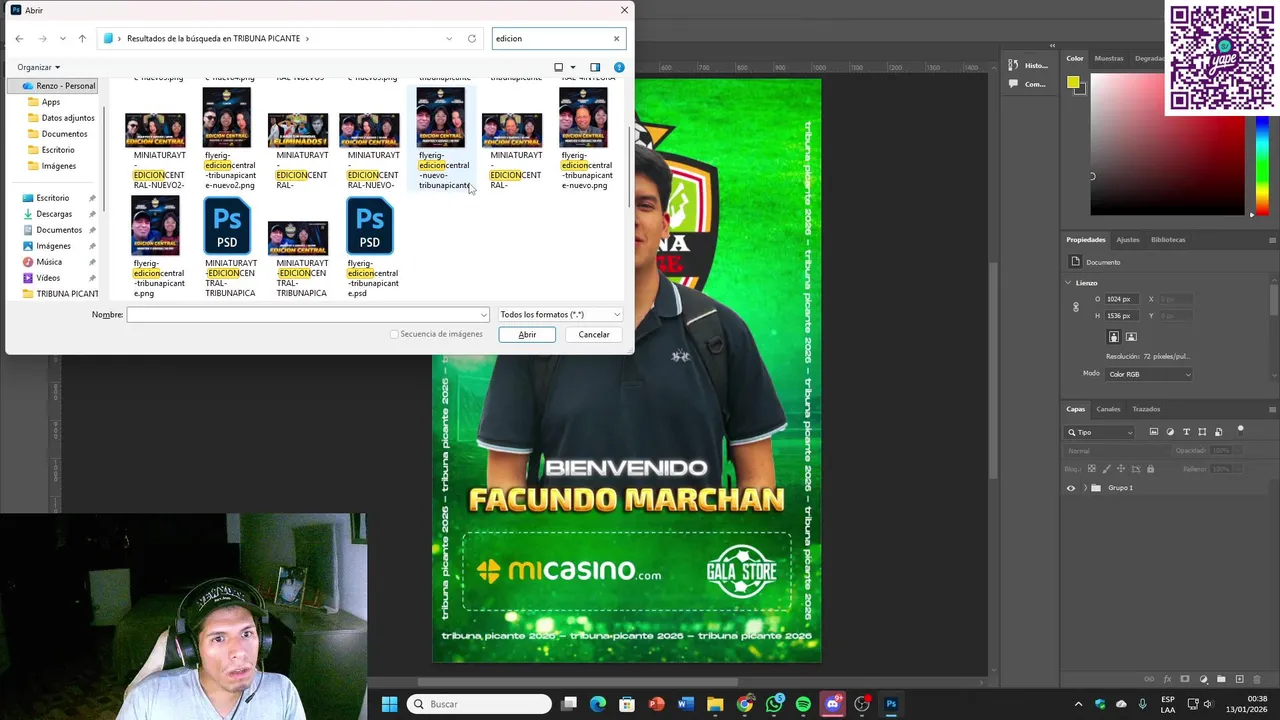This screenshot has width=1280, height=720.
Task: Filter layers by type (T) icon
Action: click(x=1186, y=432)
